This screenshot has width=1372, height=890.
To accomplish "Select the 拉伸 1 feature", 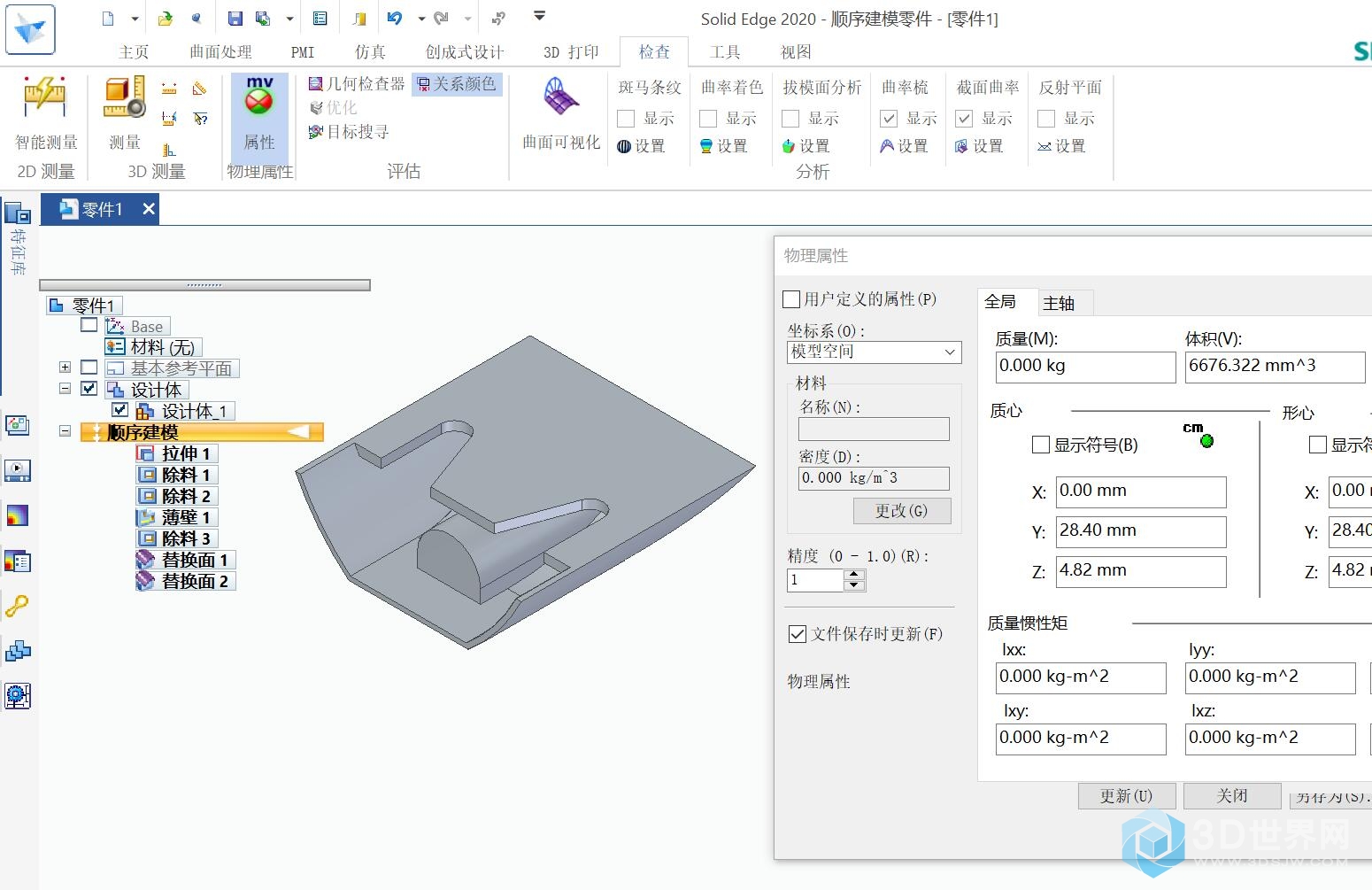I will tap(176, 453).
